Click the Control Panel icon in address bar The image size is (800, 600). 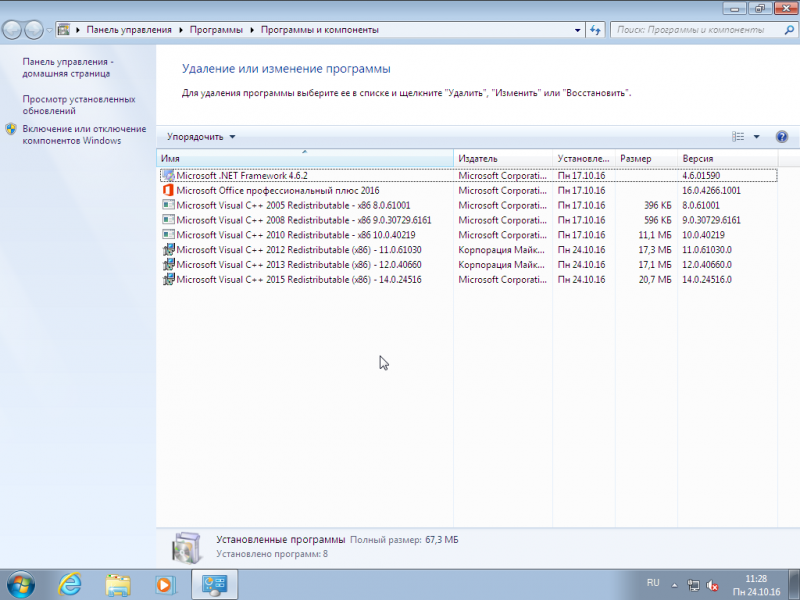(x=63, y=30)
